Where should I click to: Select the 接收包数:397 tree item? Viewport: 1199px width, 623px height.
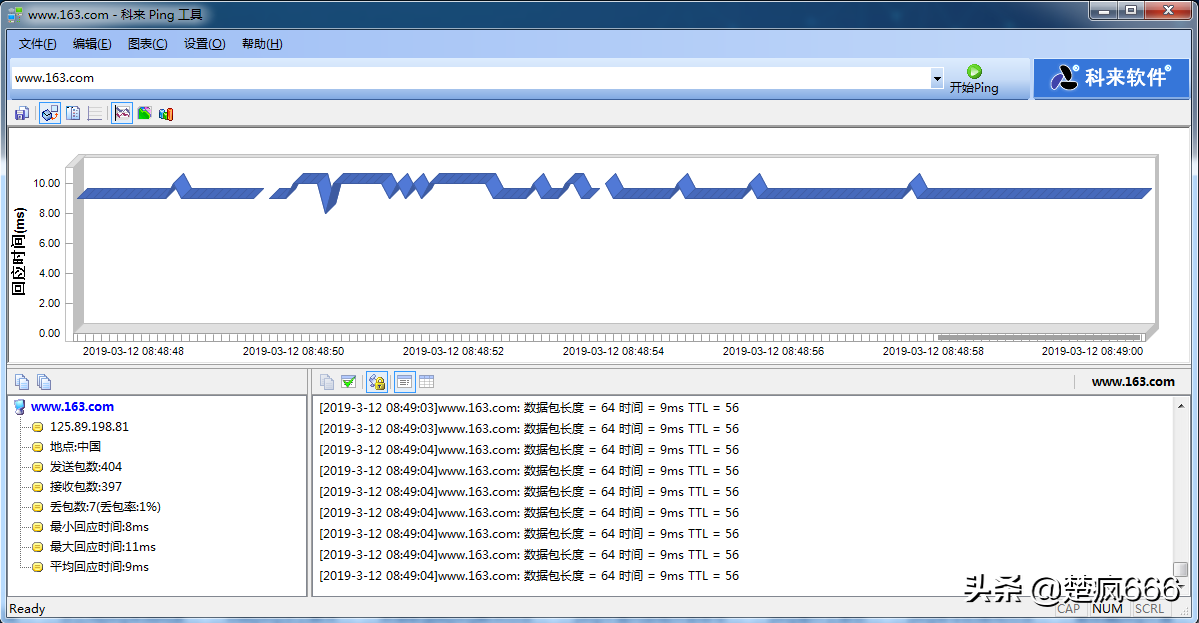click(x=86, y=486)
